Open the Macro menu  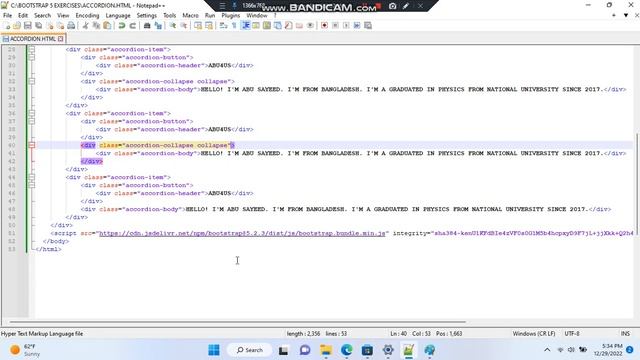point(190,16)
